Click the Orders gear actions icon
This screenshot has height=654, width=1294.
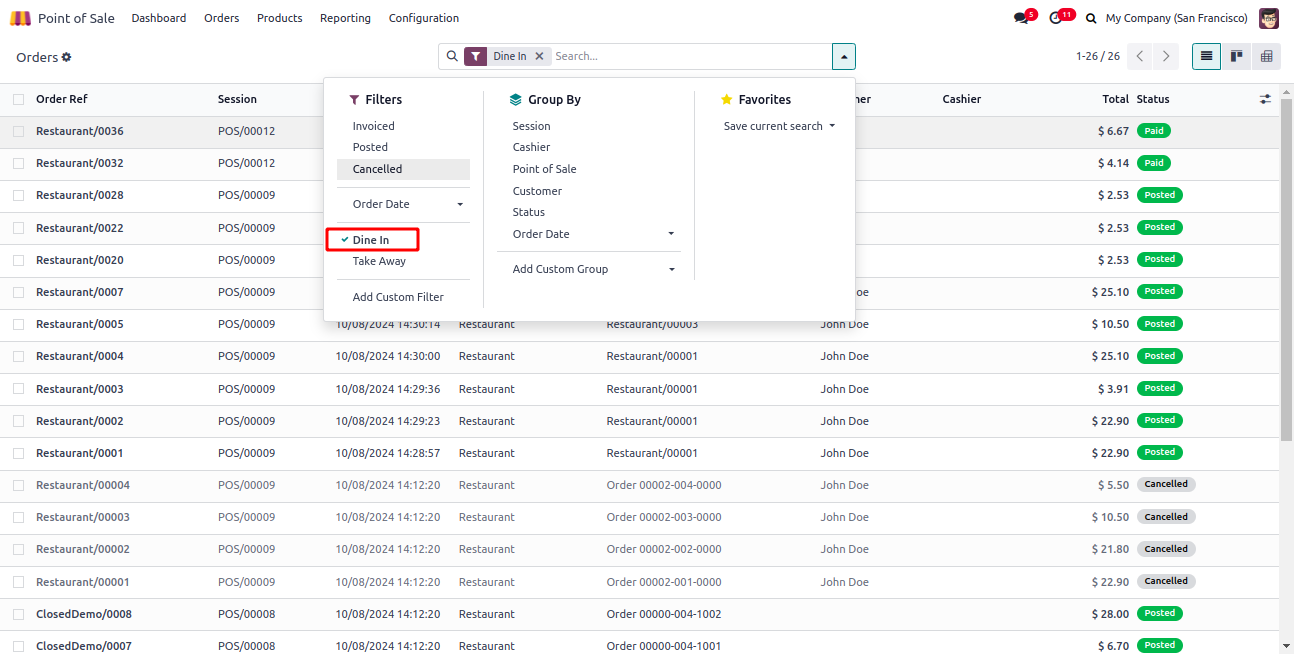[x=67, y=57]
